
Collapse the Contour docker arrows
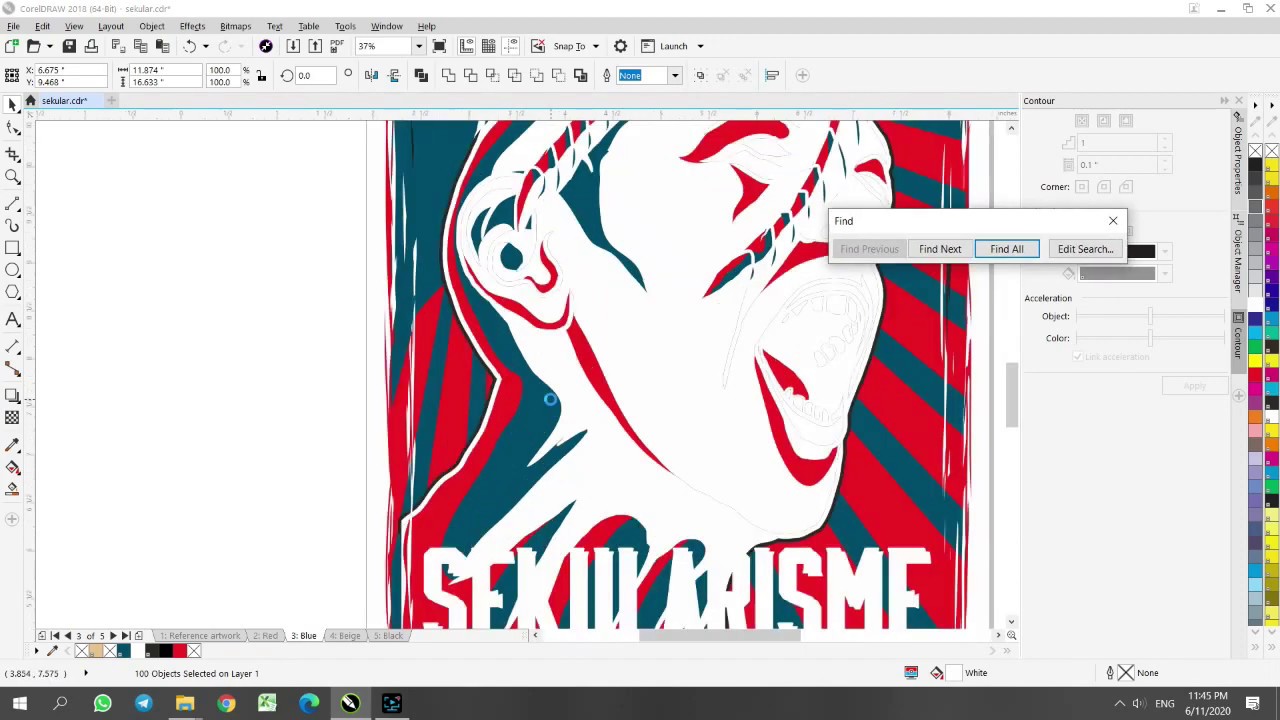click(x=1224, y=101)
